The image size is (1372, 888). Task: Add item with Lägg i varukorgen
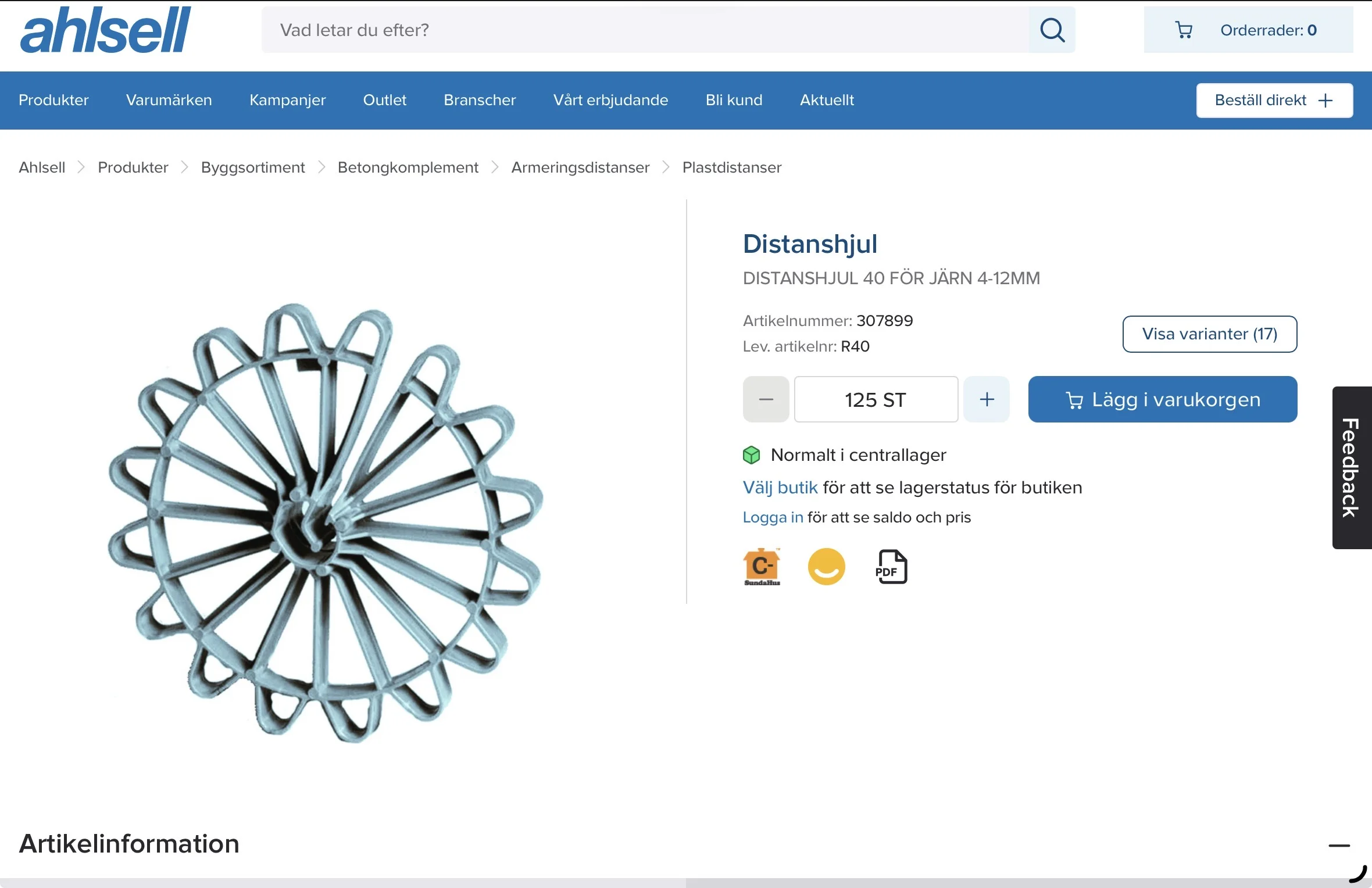click(1162, 399)
